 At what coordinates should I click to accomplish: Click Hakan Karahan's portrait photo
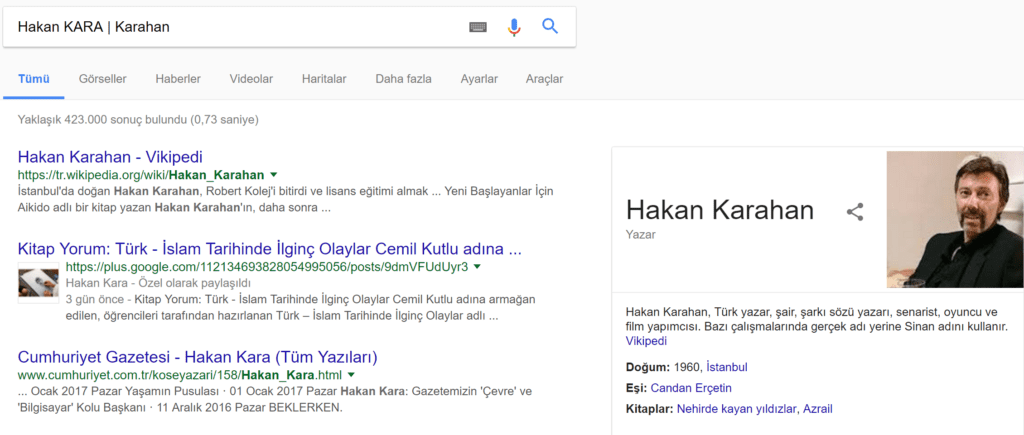click(x=954, y=219)
